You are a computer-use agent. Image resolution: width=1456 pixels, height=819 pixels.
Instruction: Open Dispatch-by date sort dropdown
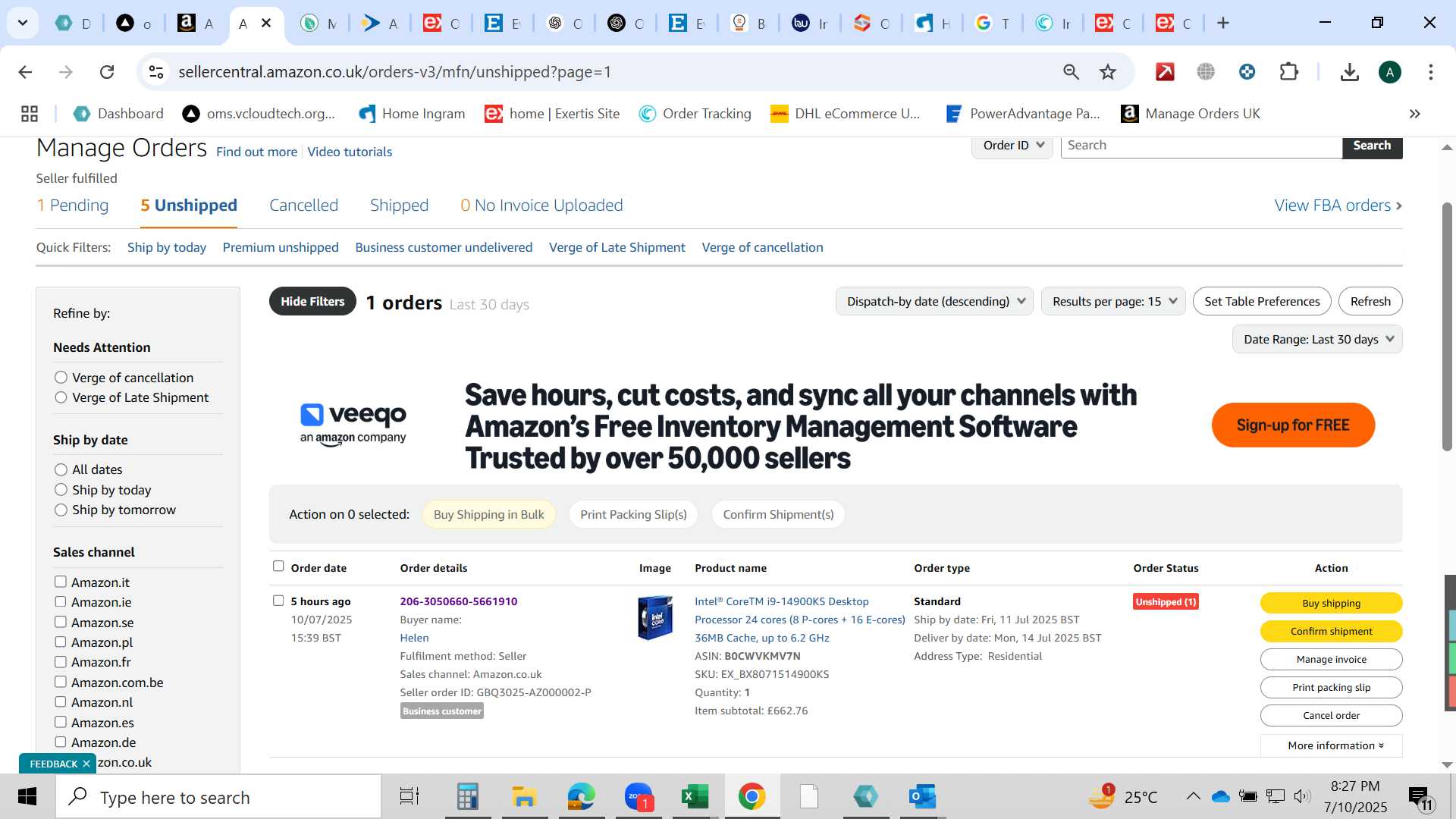tap(934, 302)
